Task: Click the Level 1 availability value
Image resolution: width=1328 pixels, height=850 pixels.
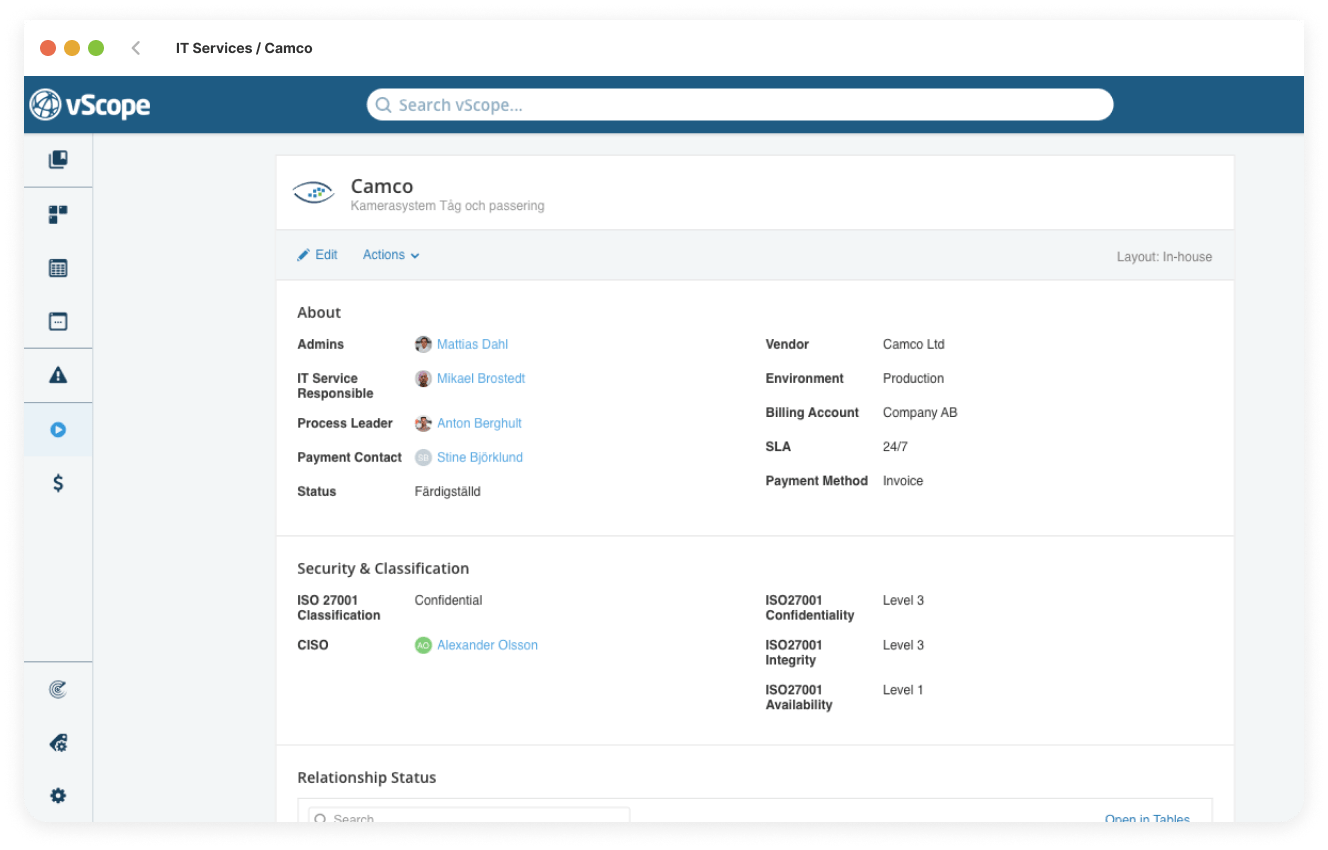Action: 903,690
